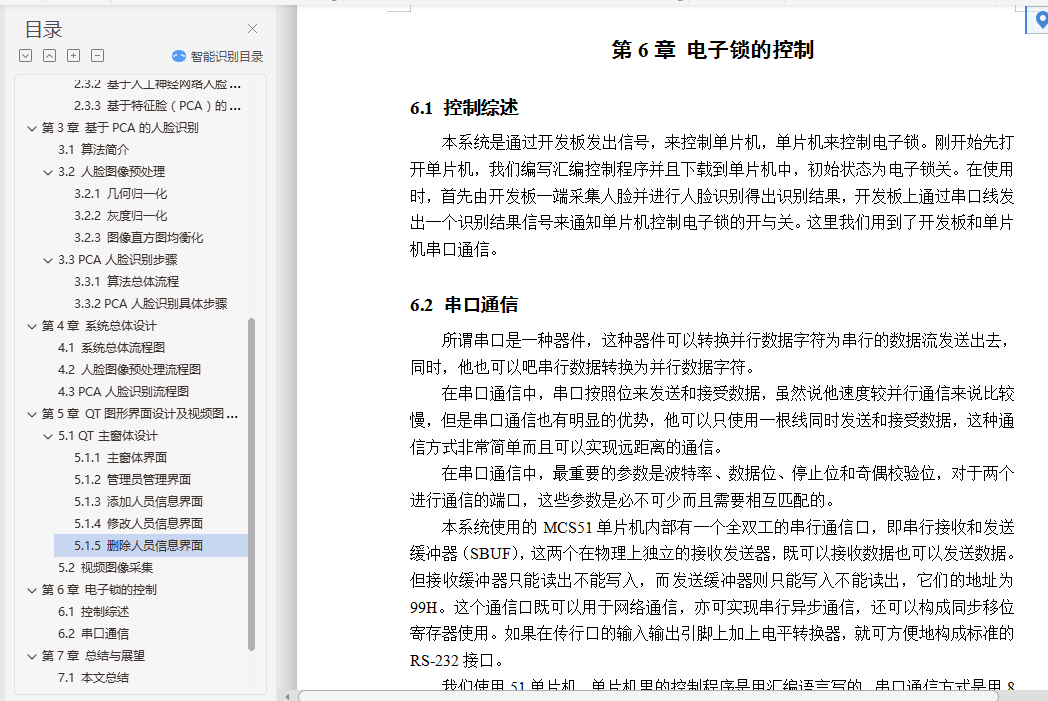The width and height of the screenshot is (1048, 701).
Task: Collapse the 第 3 章 基于 PCA 的人脸识别 node
Action: 31,128
